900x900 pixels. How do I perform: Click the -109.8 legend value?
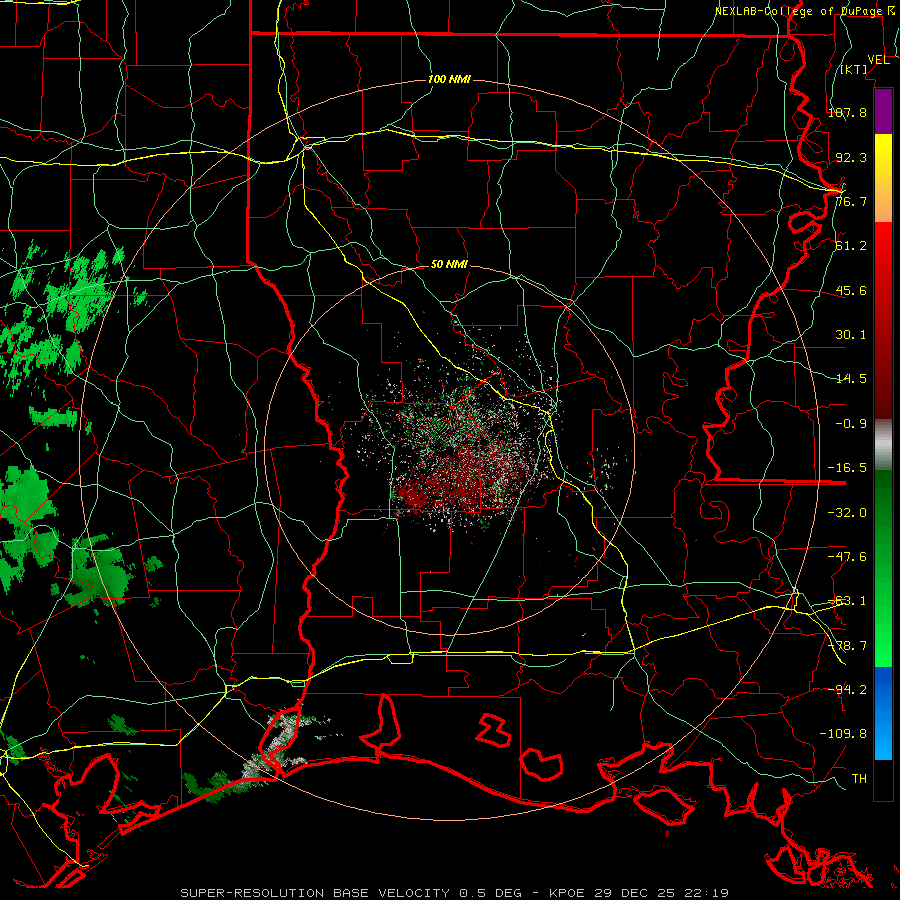(843, 734)
